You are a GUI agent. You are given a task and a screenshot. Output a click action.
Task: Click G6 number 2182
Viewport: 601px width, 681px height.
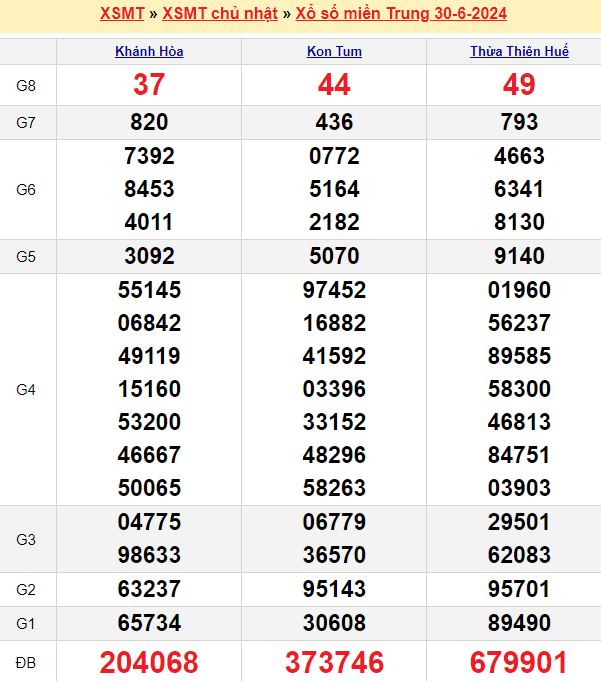pos(334,222)
